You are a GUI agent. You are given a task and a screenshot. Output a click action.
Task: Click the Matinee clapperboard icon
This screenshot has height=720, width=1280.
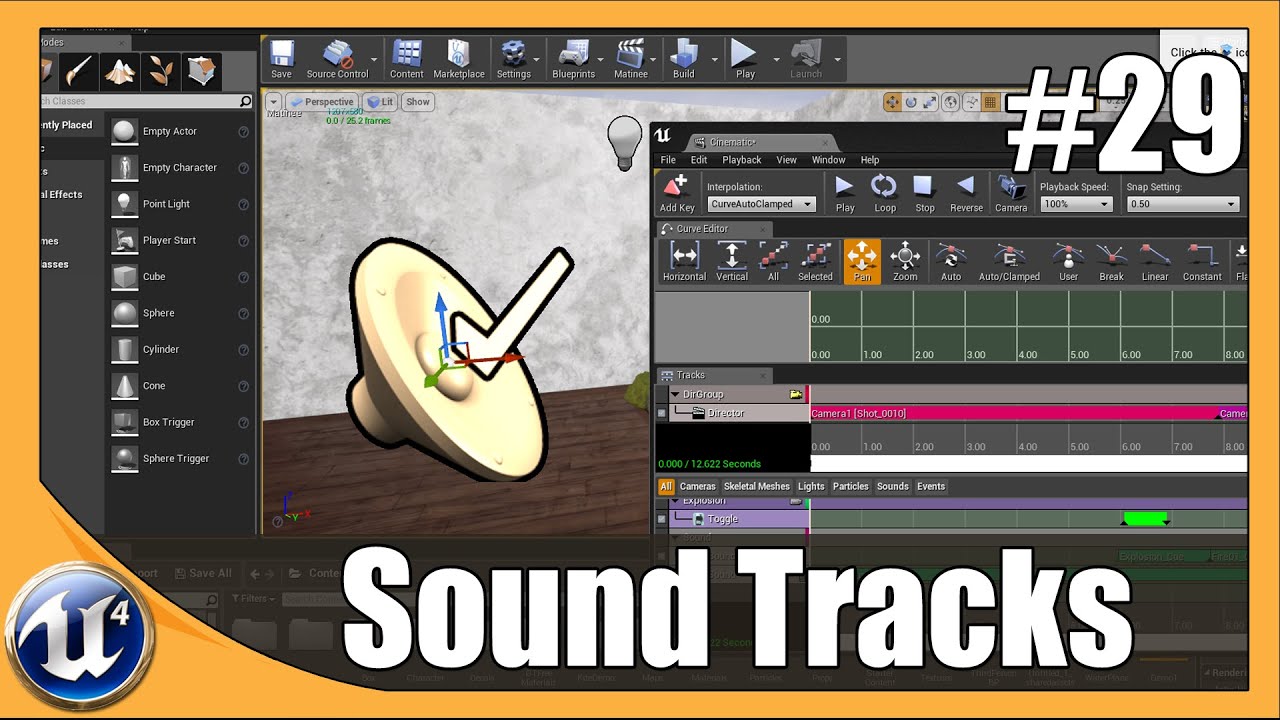click(x=630, y=59)
